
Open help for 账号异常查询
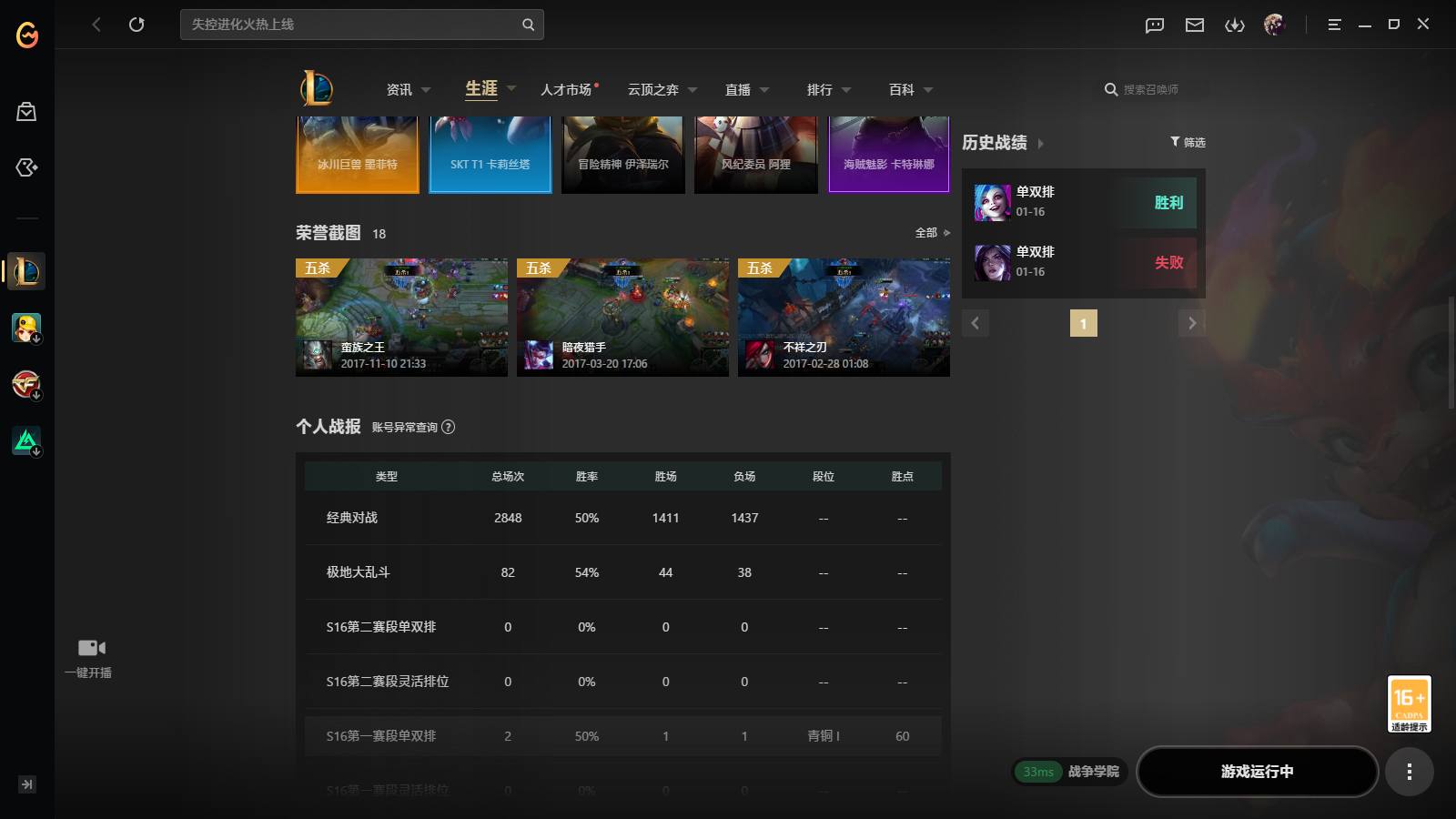[448, 427]
